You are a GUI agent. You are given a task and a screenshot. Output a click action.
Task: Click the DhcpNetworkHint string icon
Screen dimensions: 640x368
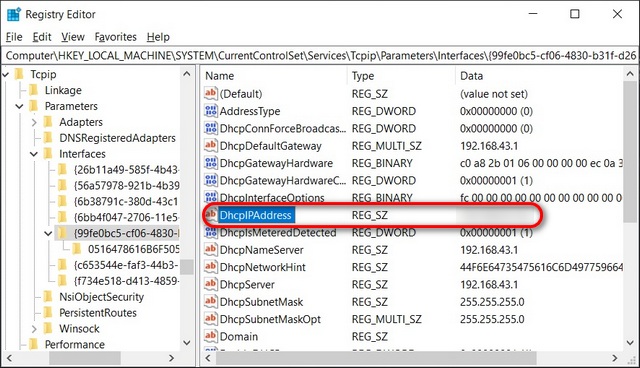click(x=211, y=267)
